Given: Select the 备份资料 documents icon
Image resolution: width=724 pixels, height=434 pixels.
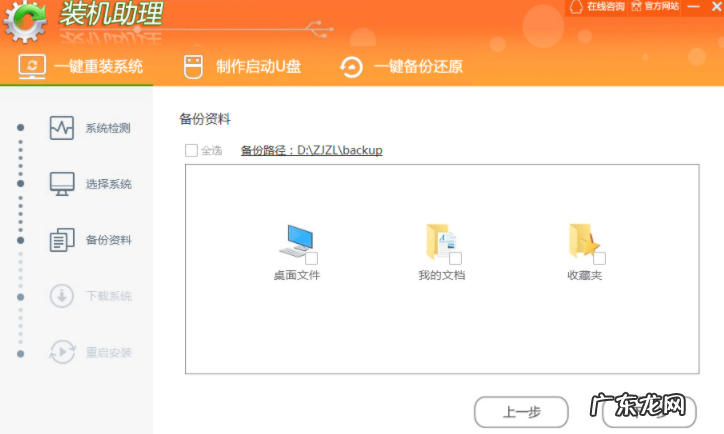Looking at the screenshot, I should tap(62, 240).
